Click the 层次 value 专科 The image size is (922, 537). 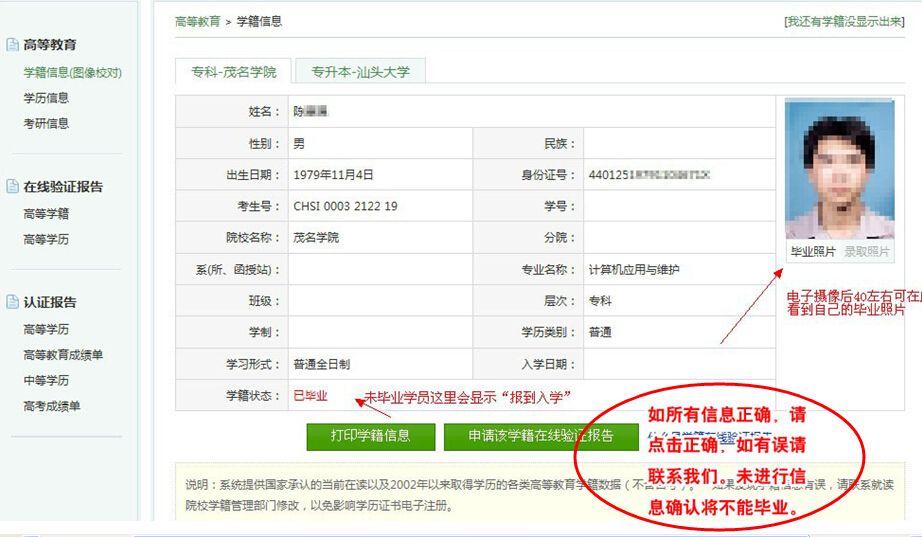600,301
